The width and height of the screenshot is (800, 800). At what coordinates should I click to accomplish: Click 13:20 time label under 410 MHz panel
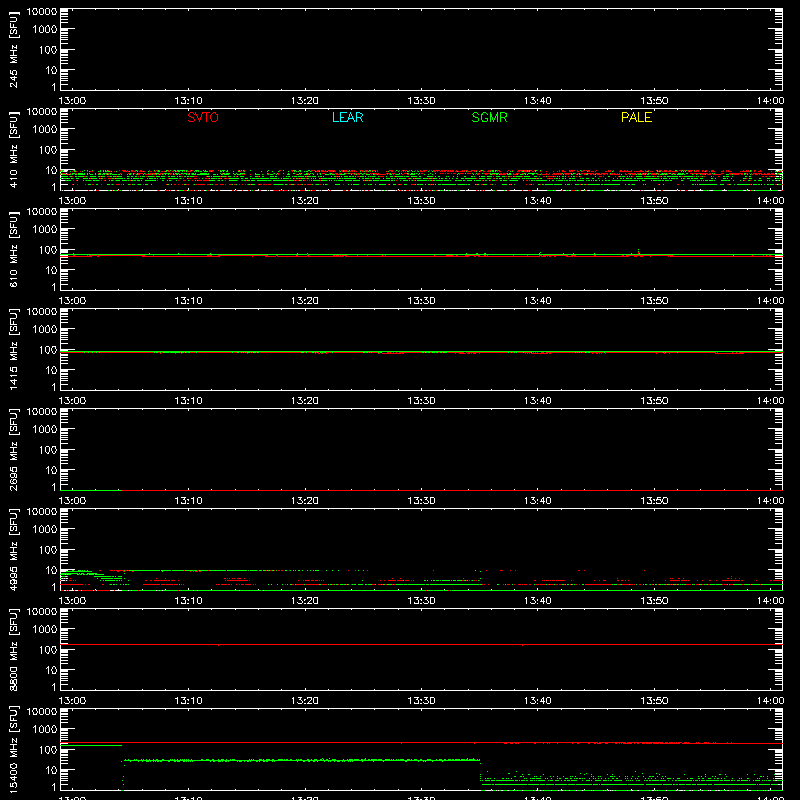click(x=305, y=201)
